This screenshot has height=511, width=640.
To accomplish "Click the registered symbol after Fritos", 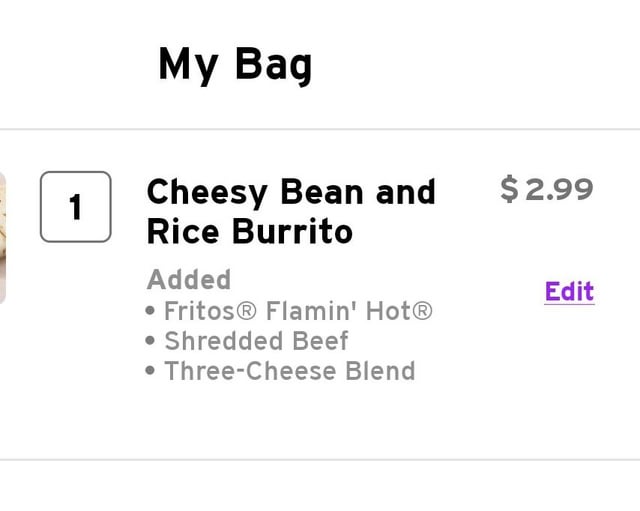I will click(x=247, y=311).
